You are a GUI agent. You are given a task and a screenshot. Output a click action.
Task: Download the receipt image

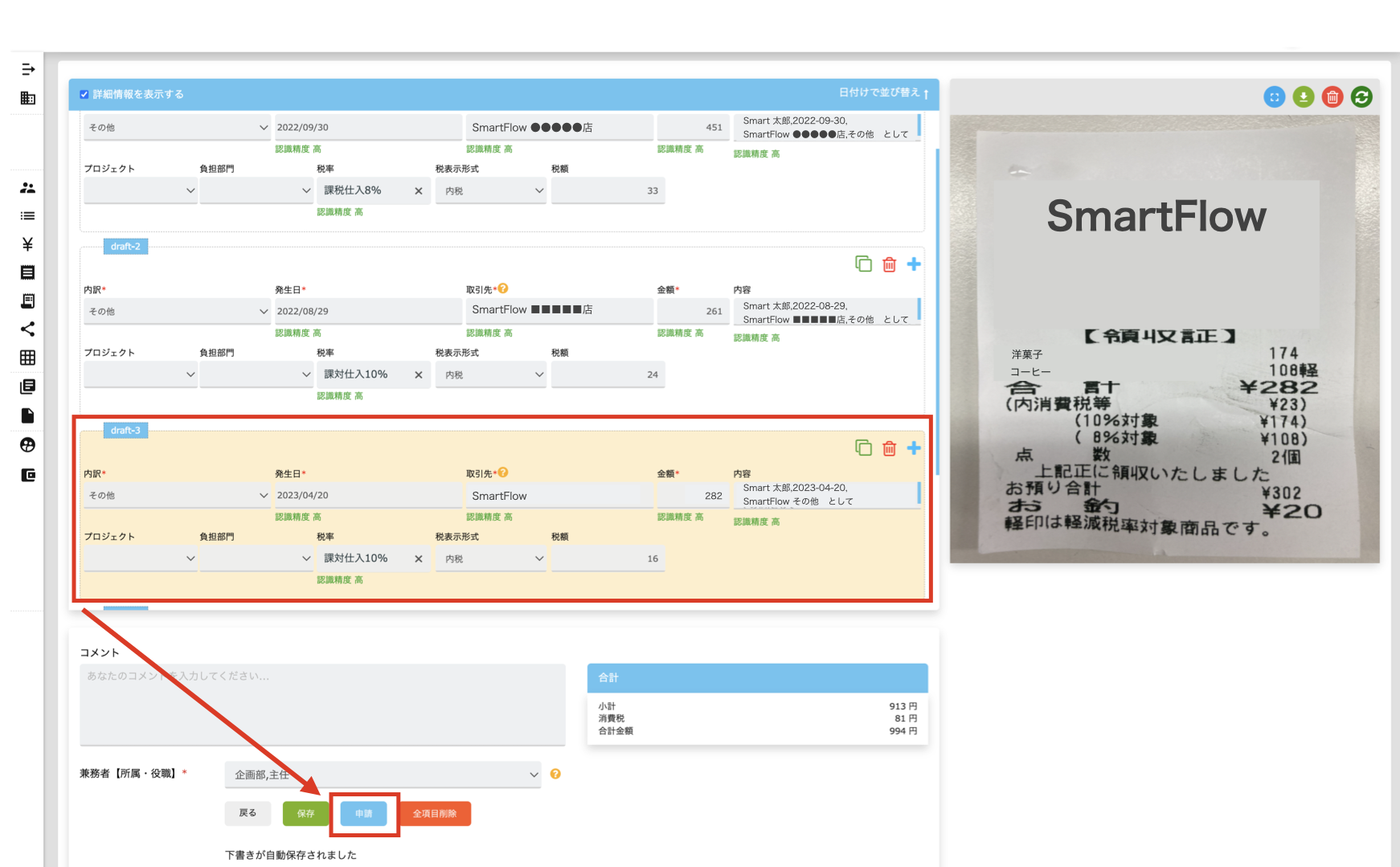(1304, 97)
